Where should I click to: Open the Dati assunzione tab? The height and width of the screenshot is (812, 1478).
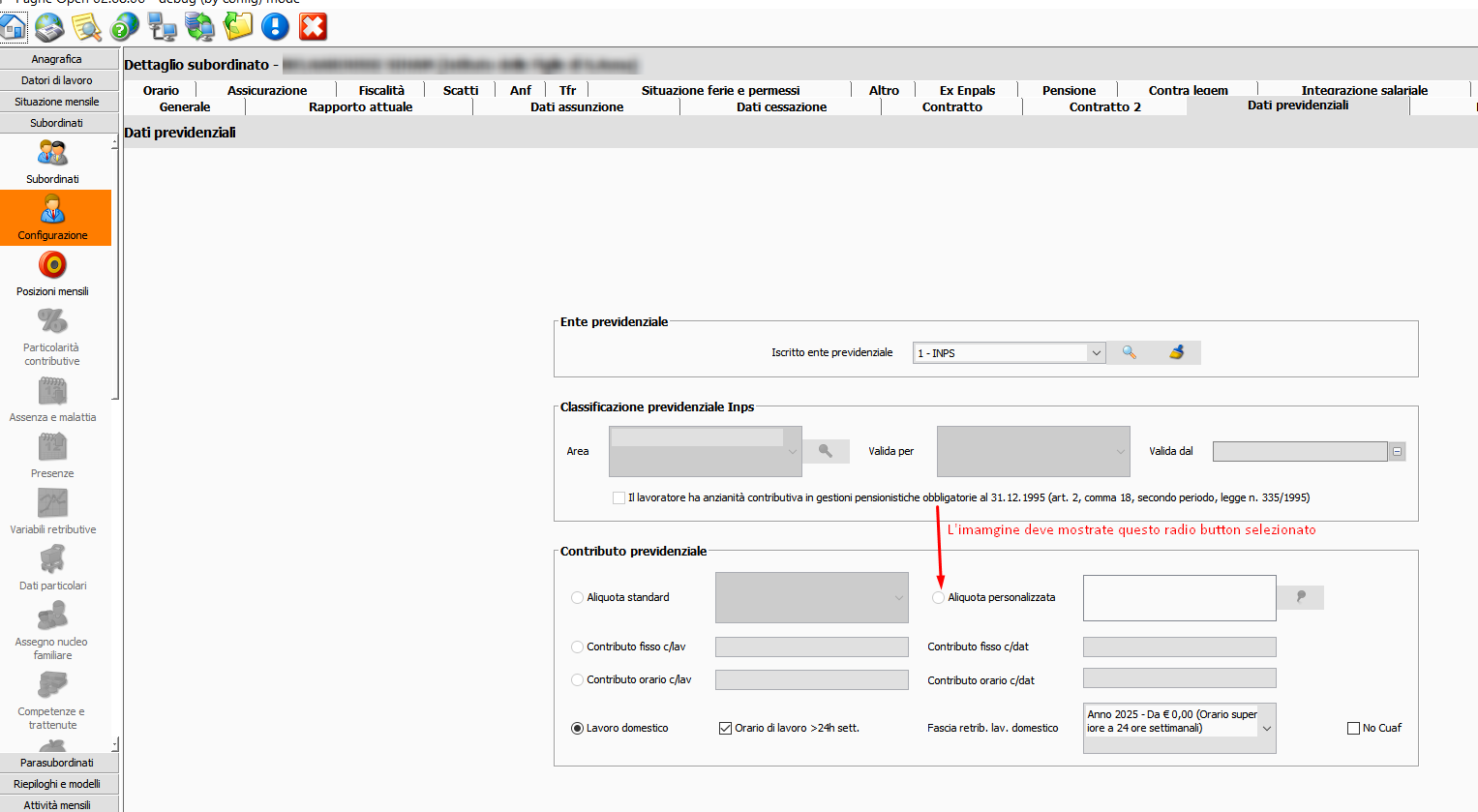576,107
